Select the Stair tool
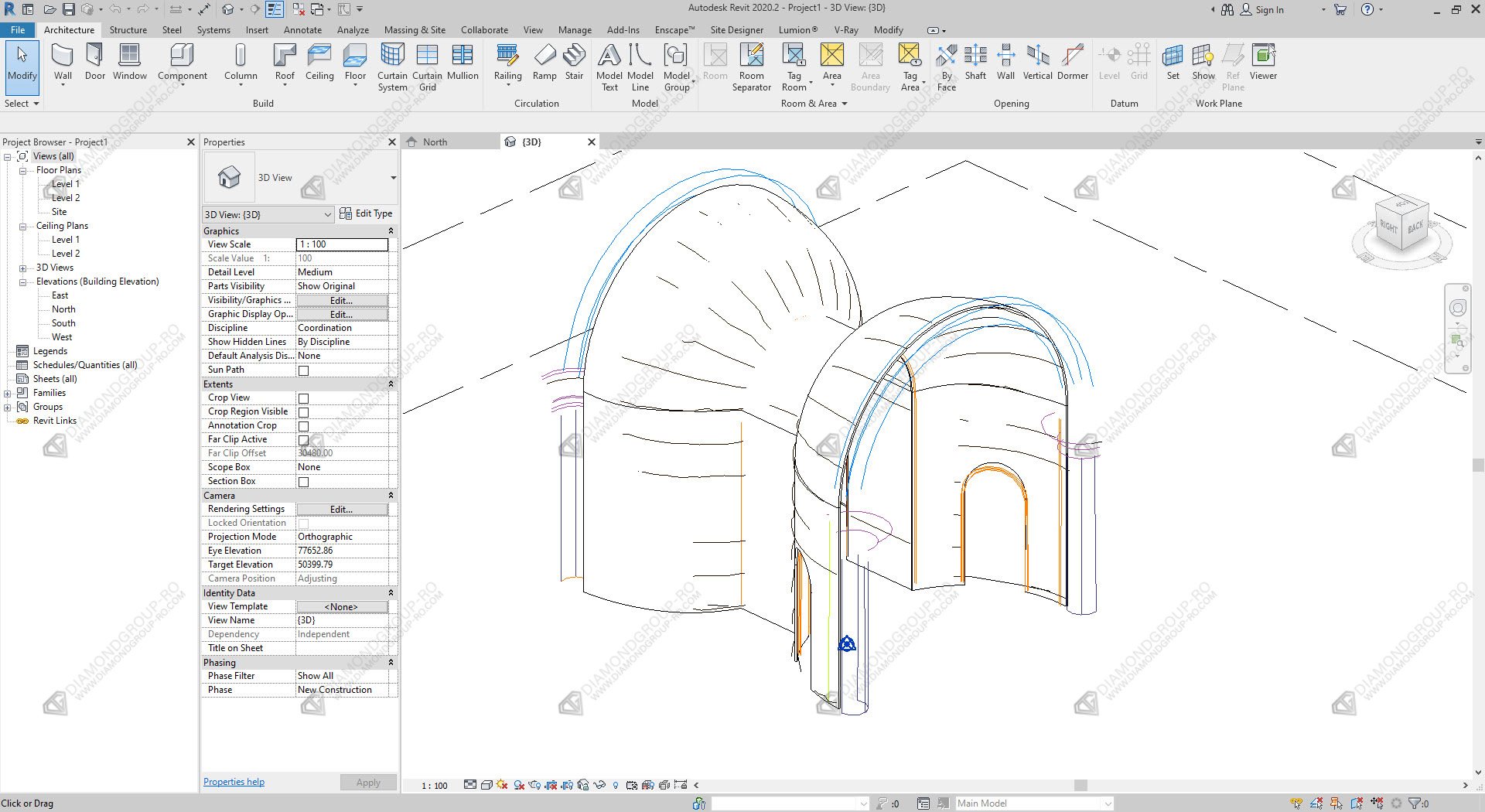 [574, 63]
